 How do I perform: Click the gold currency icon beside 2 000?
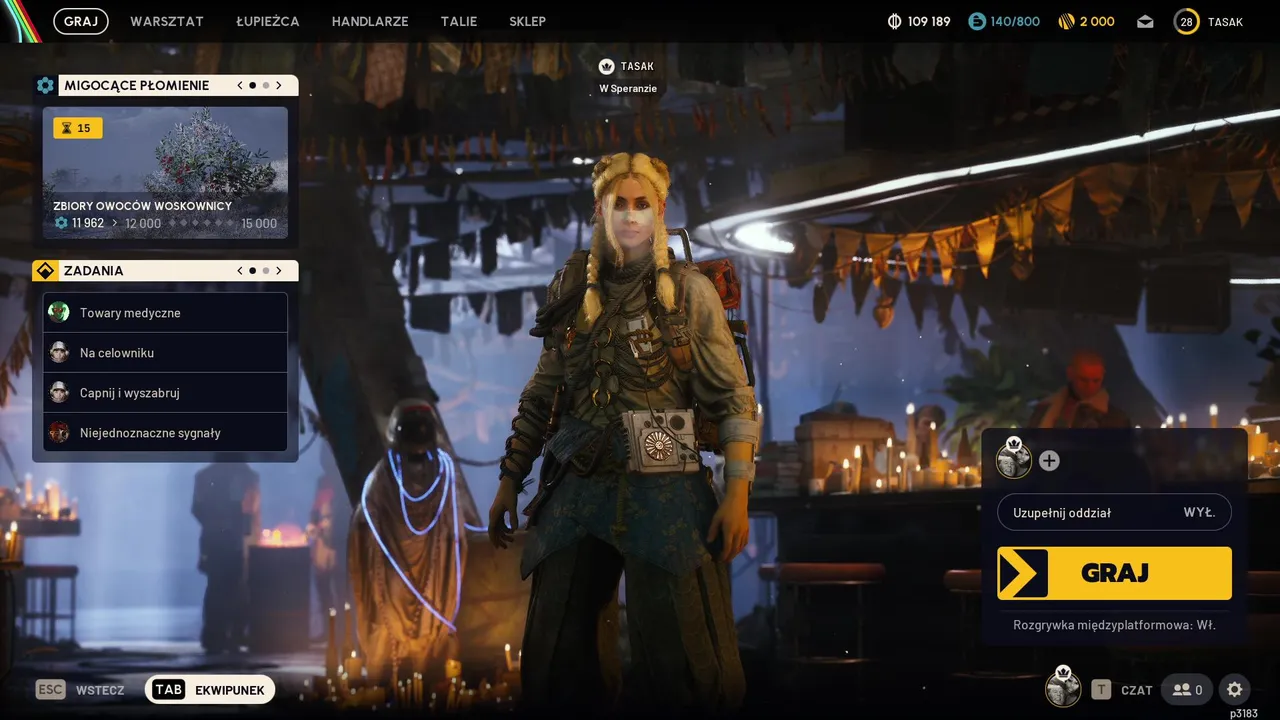[x=1067, y=21]
